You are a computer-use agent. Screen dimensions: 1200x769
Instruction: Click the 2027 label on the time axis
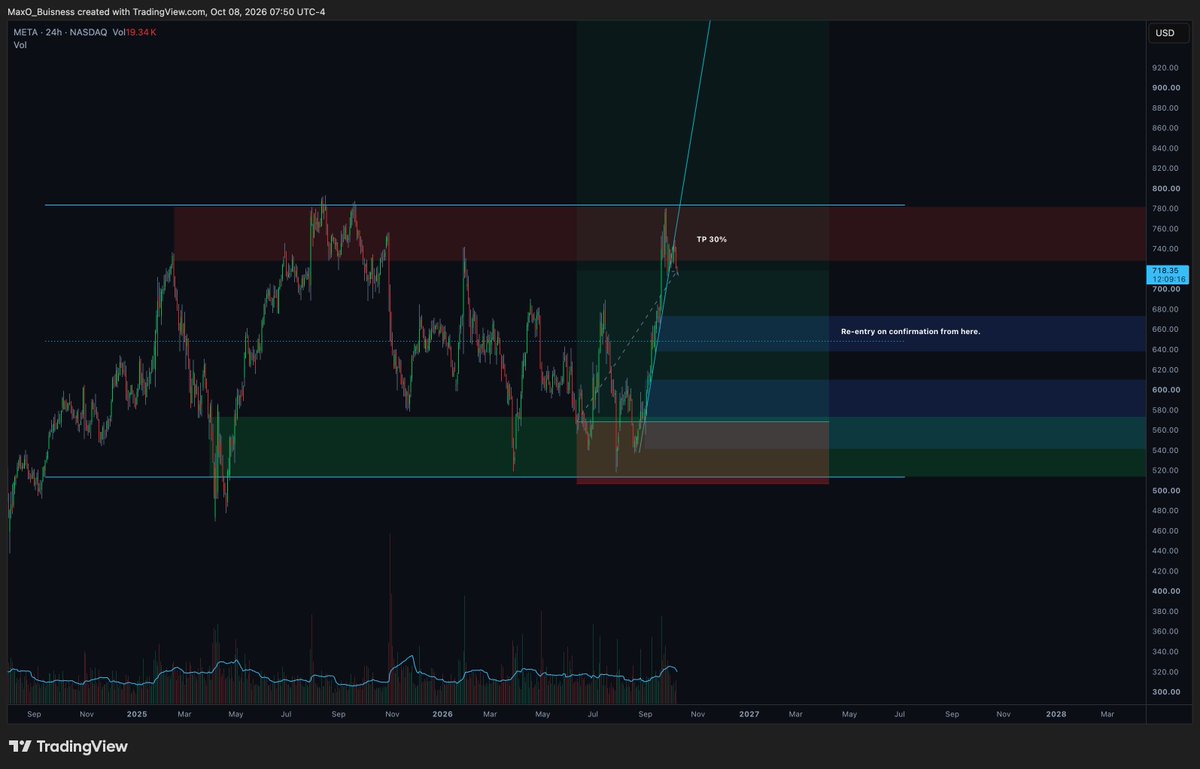749,715
